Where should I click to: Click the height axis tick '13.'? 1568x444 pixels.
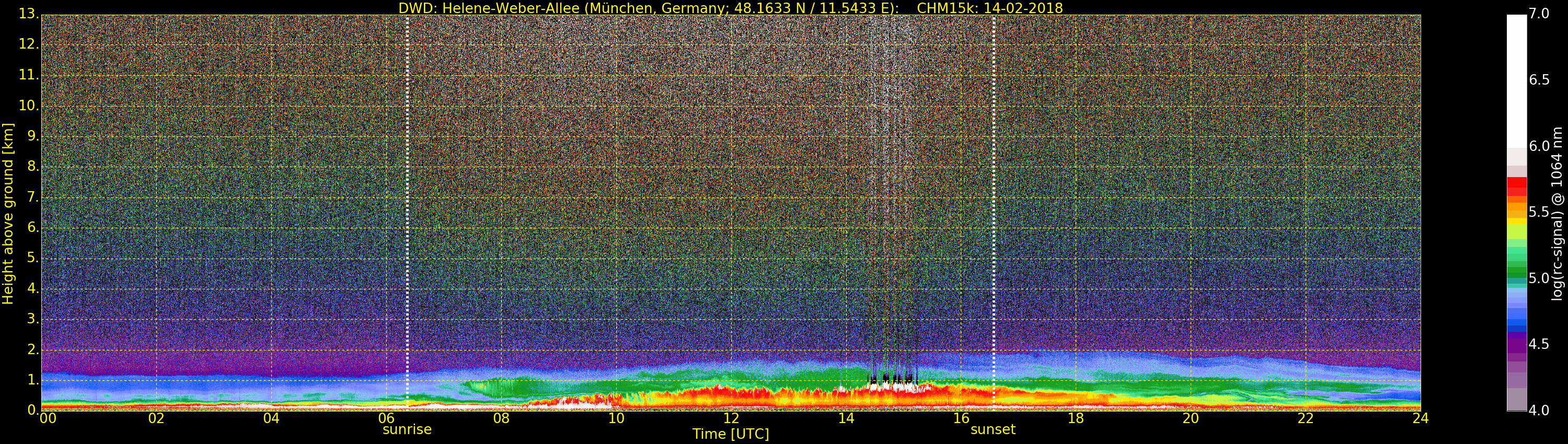point(29,14)
